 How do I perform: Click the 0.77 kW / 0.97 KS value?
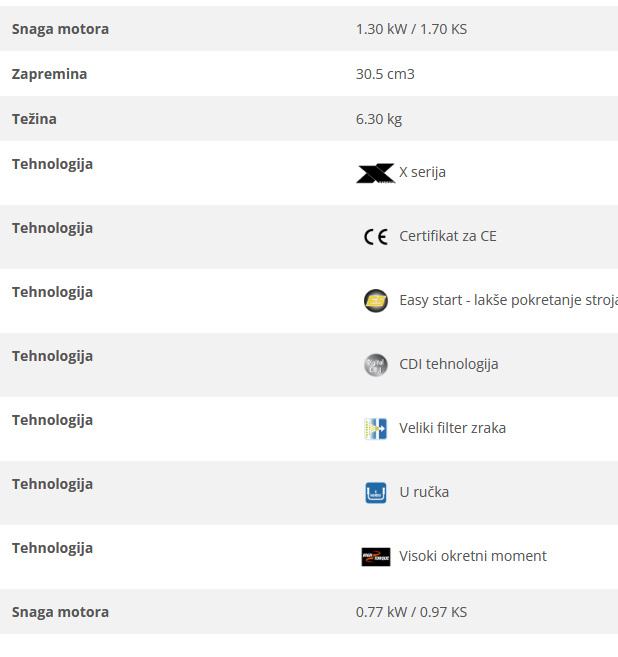click(411, 612)
